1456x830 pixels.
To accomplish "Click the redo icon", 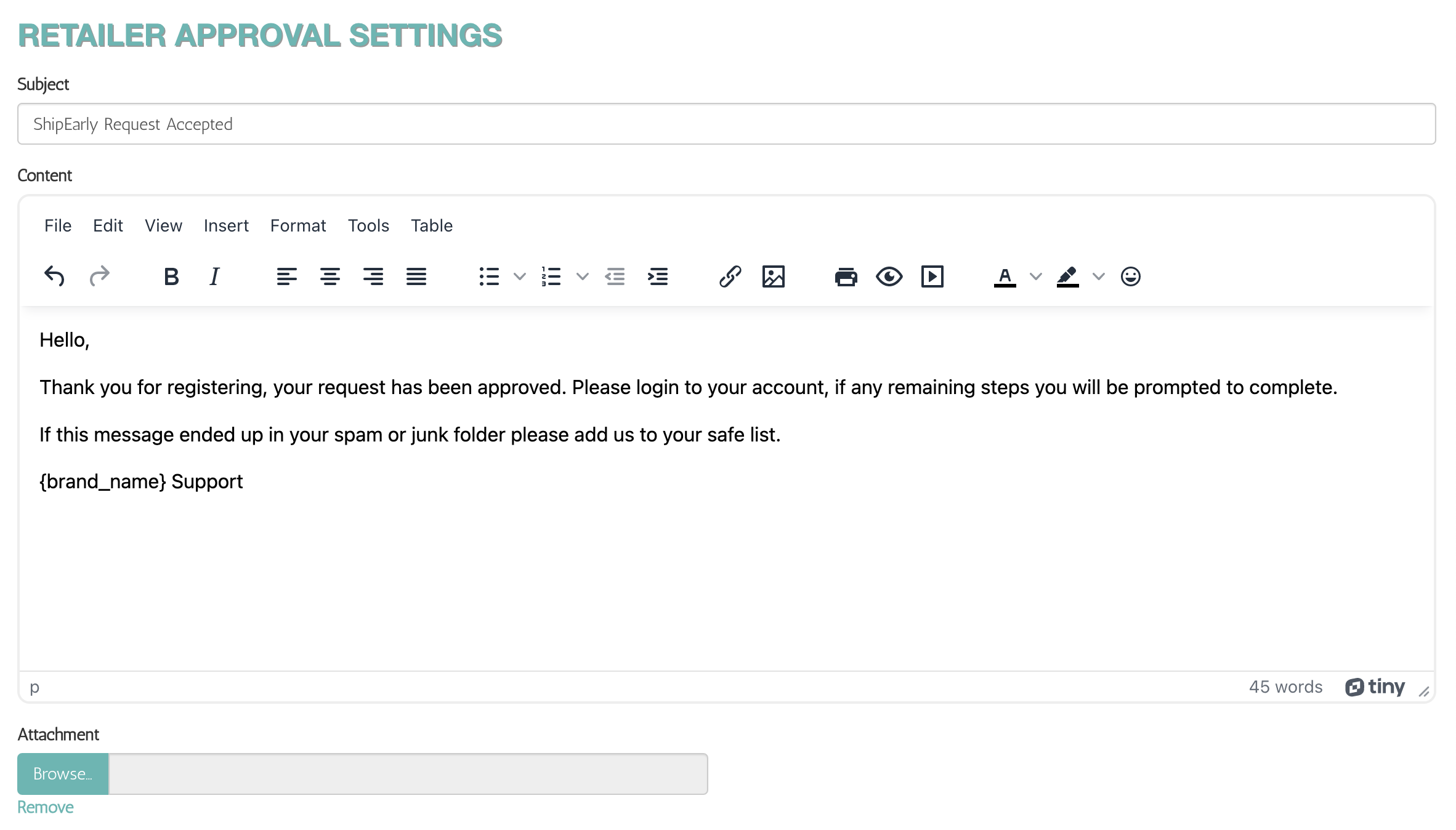I will [x=98, y=276].
